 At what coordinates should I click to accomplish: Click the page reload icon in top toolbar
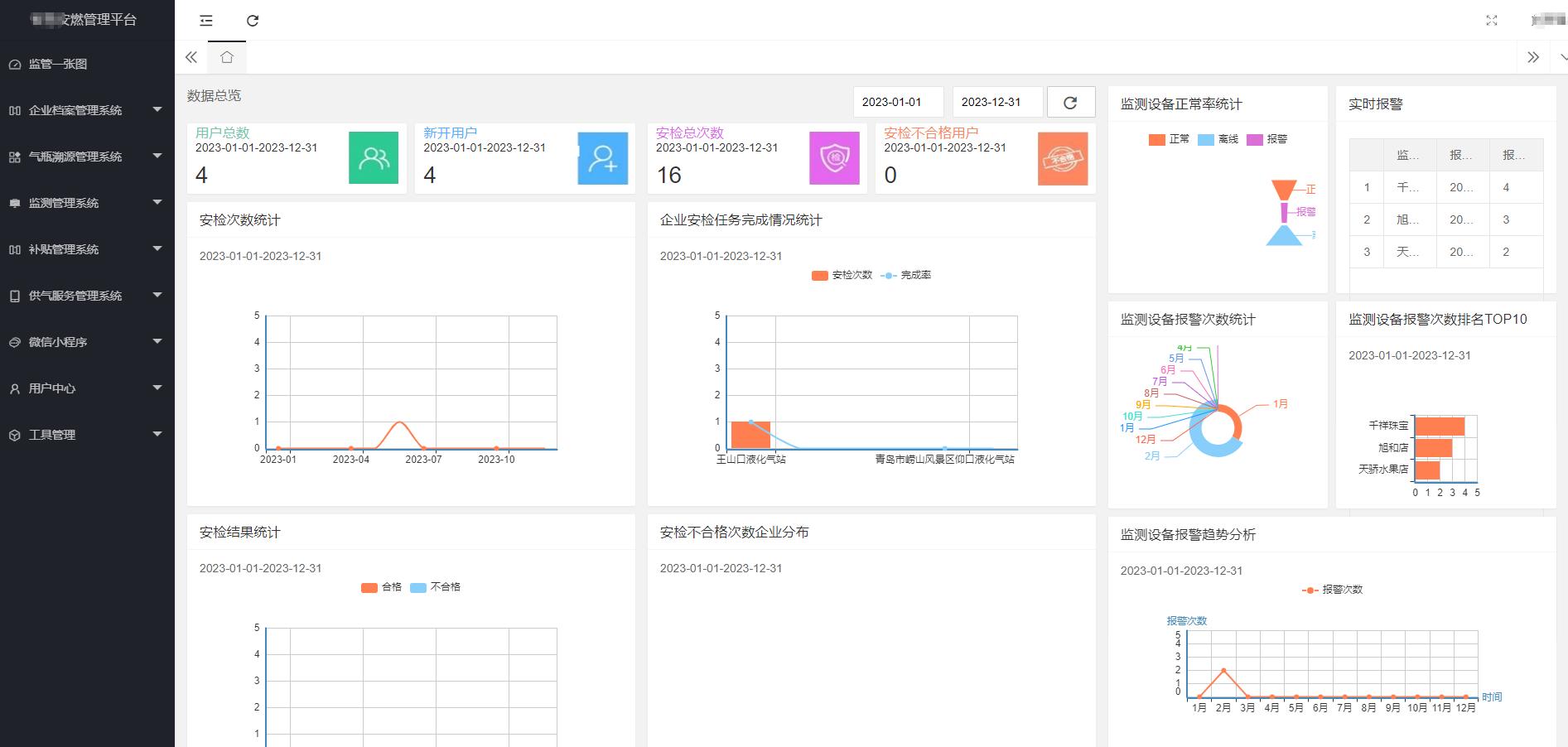[x=253, y=21]
